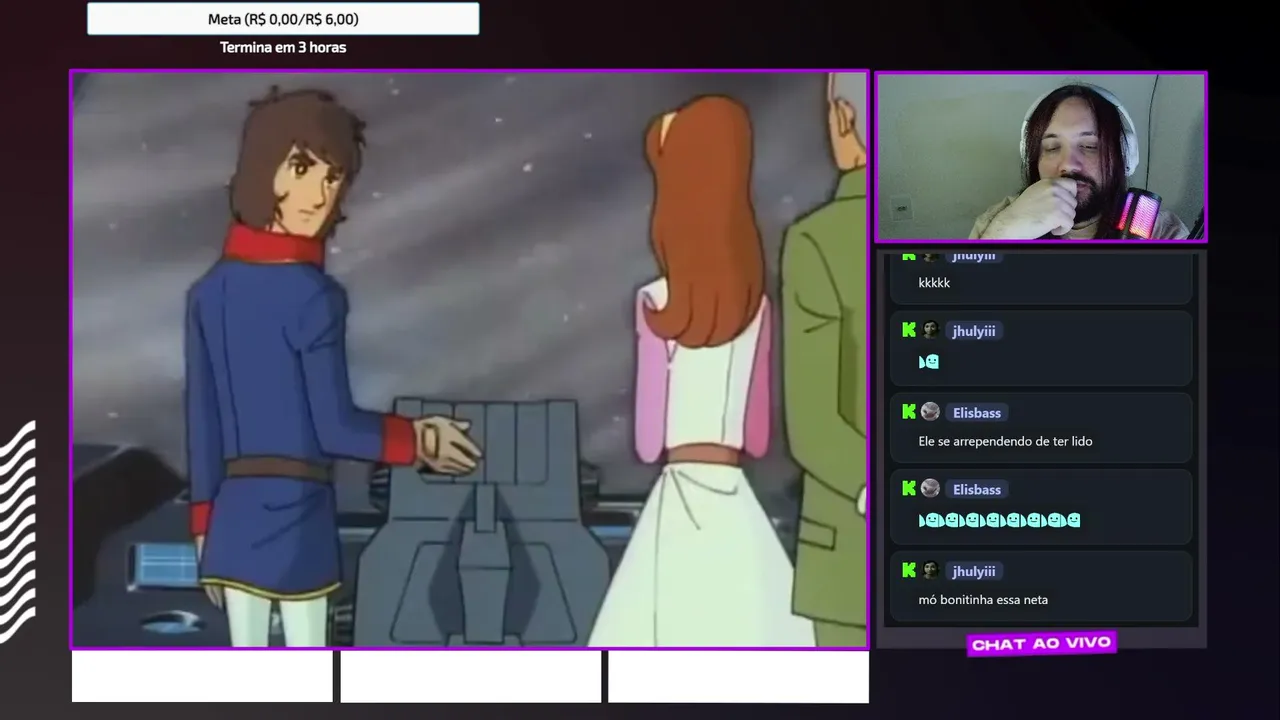Click the message 'Ele se arrependendo de ter lido'
The width and height of the screenshot is (1280, 720).
click(1005, 441)
